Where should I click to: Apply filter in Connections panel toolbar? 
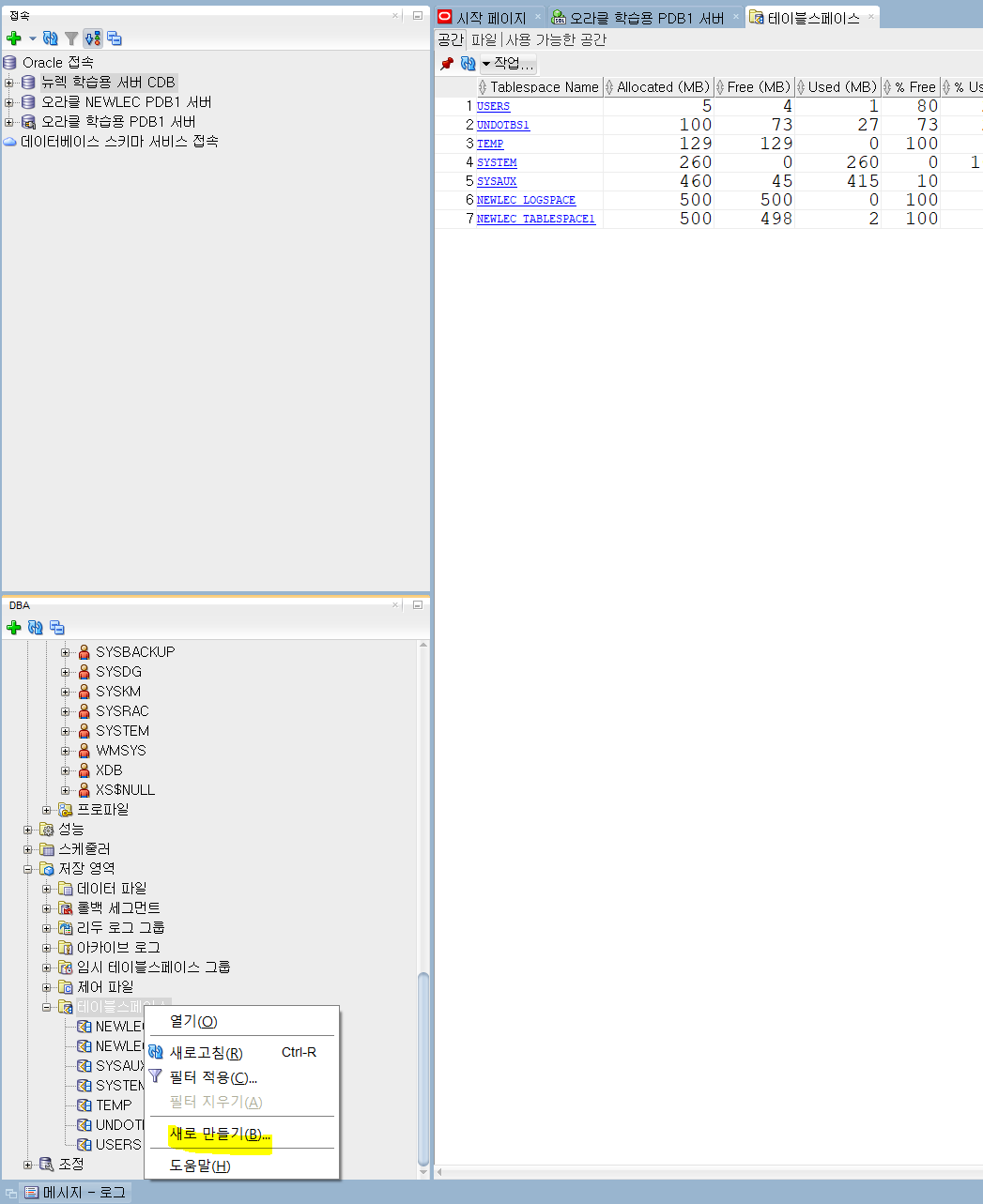tap(71, 38)
